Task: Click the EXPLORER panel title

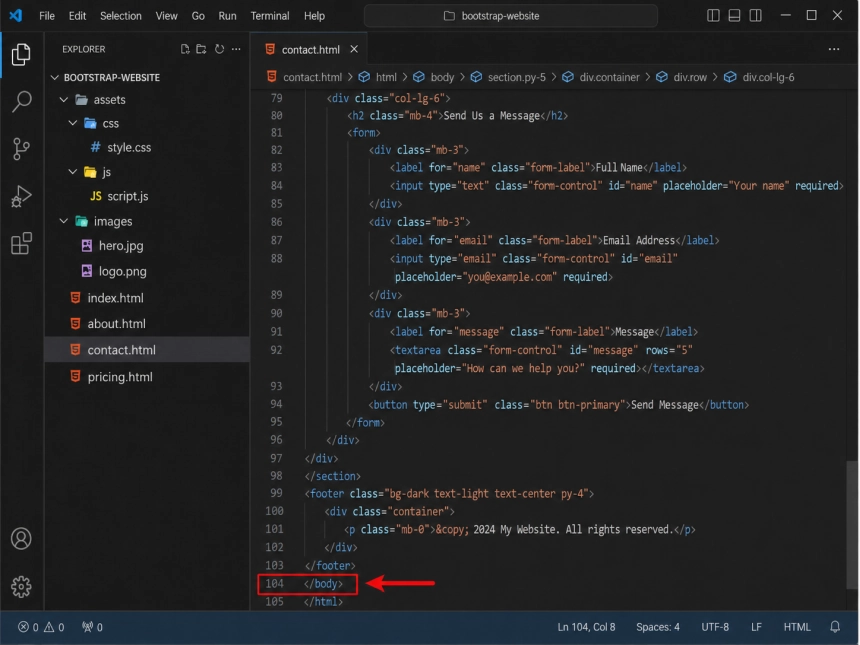Action: click(83, 49)
